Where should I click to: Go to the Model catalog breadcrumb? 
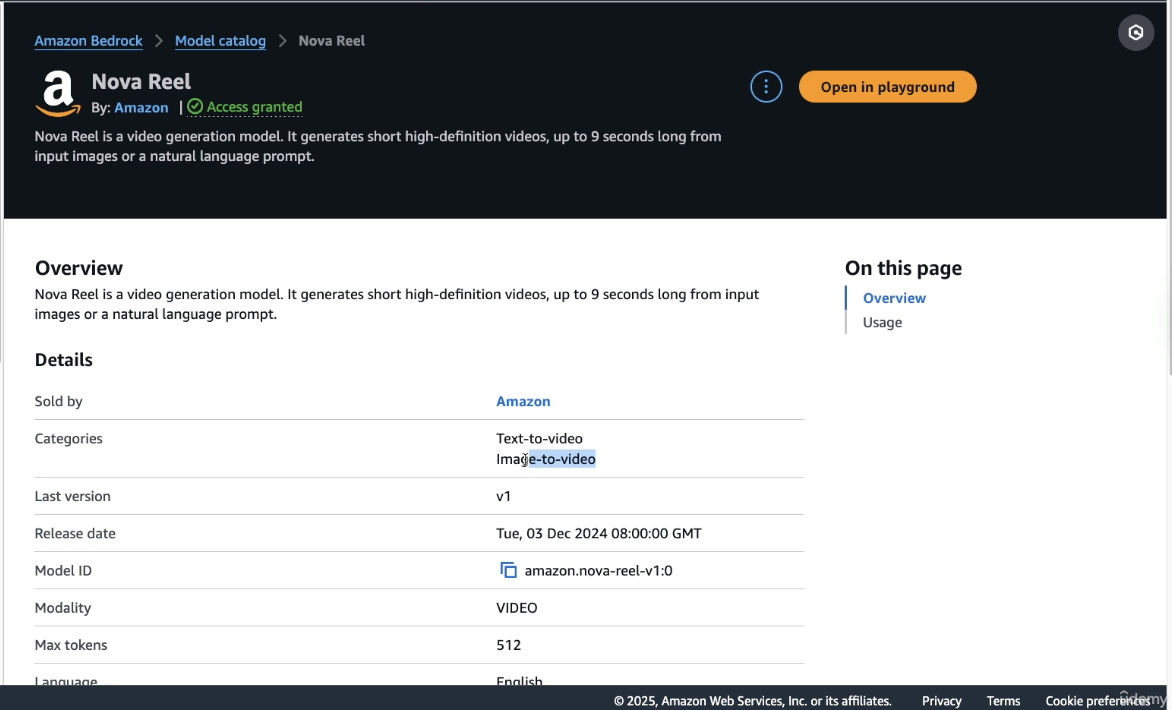click(x=220, y=41)
